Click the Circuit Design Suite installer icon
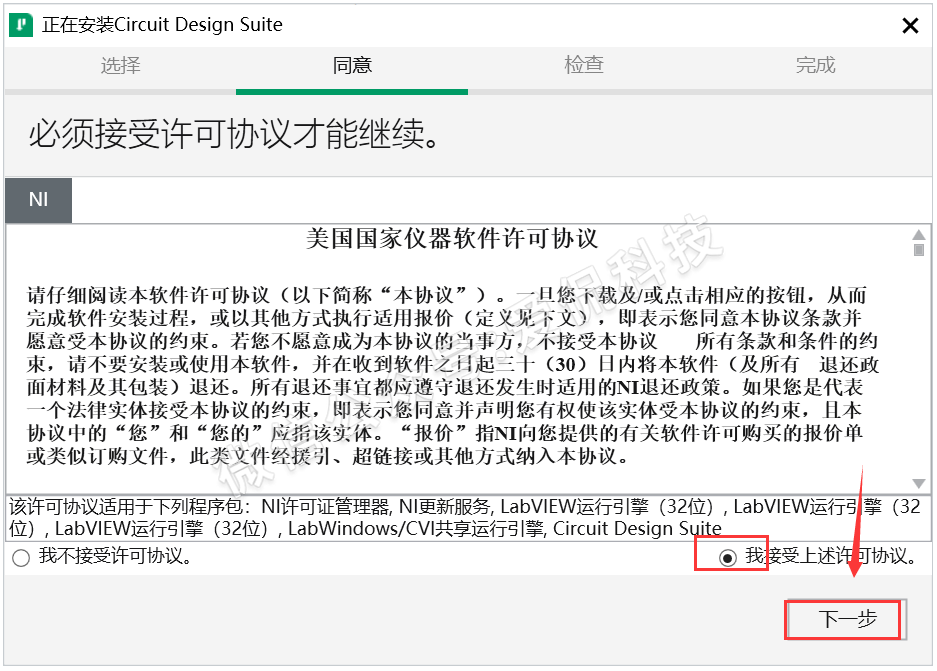 [x=20, y=25]
